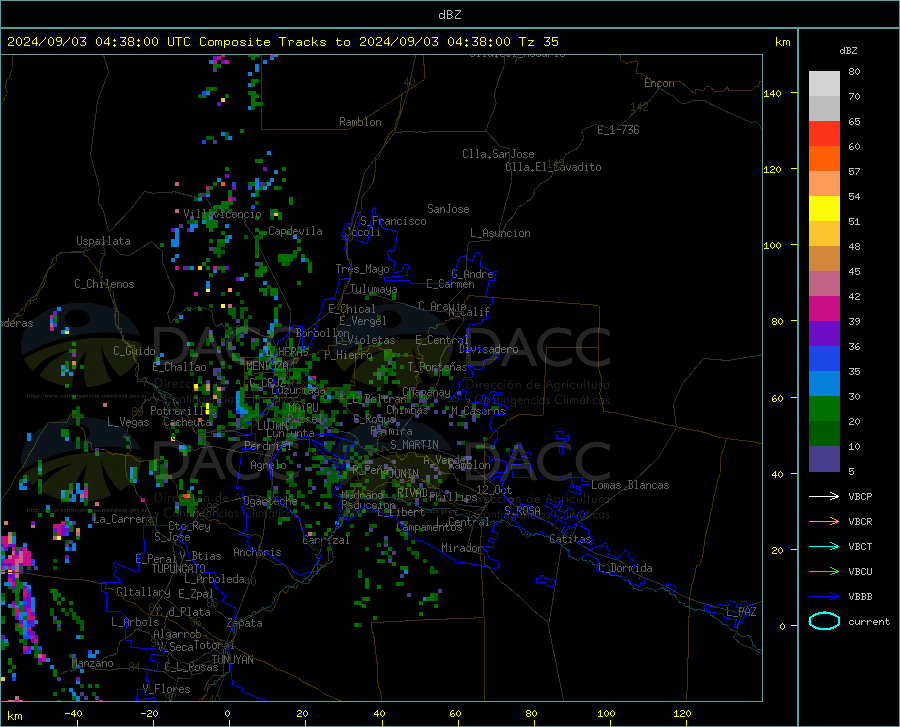Viewport: 900px width, 727px height.
Task: Click the Capdevila map label
Action: [x=295, y=231]
